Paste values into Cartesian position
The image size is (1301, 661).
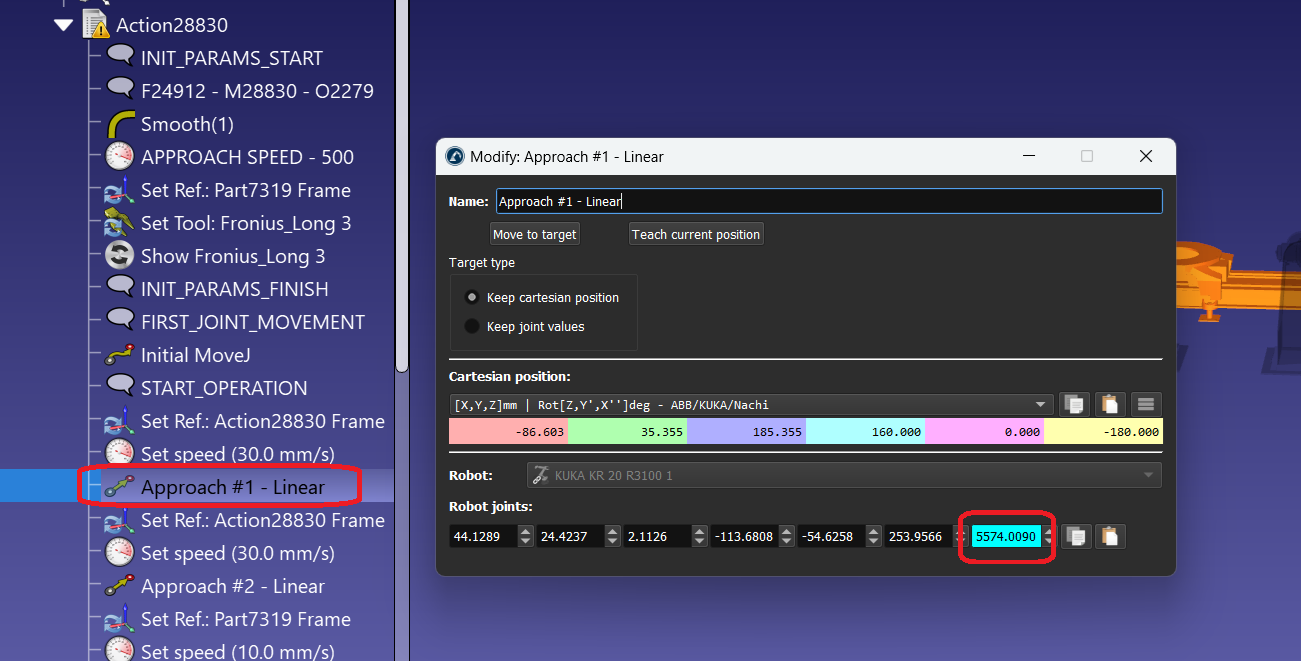click(1110, 404)
